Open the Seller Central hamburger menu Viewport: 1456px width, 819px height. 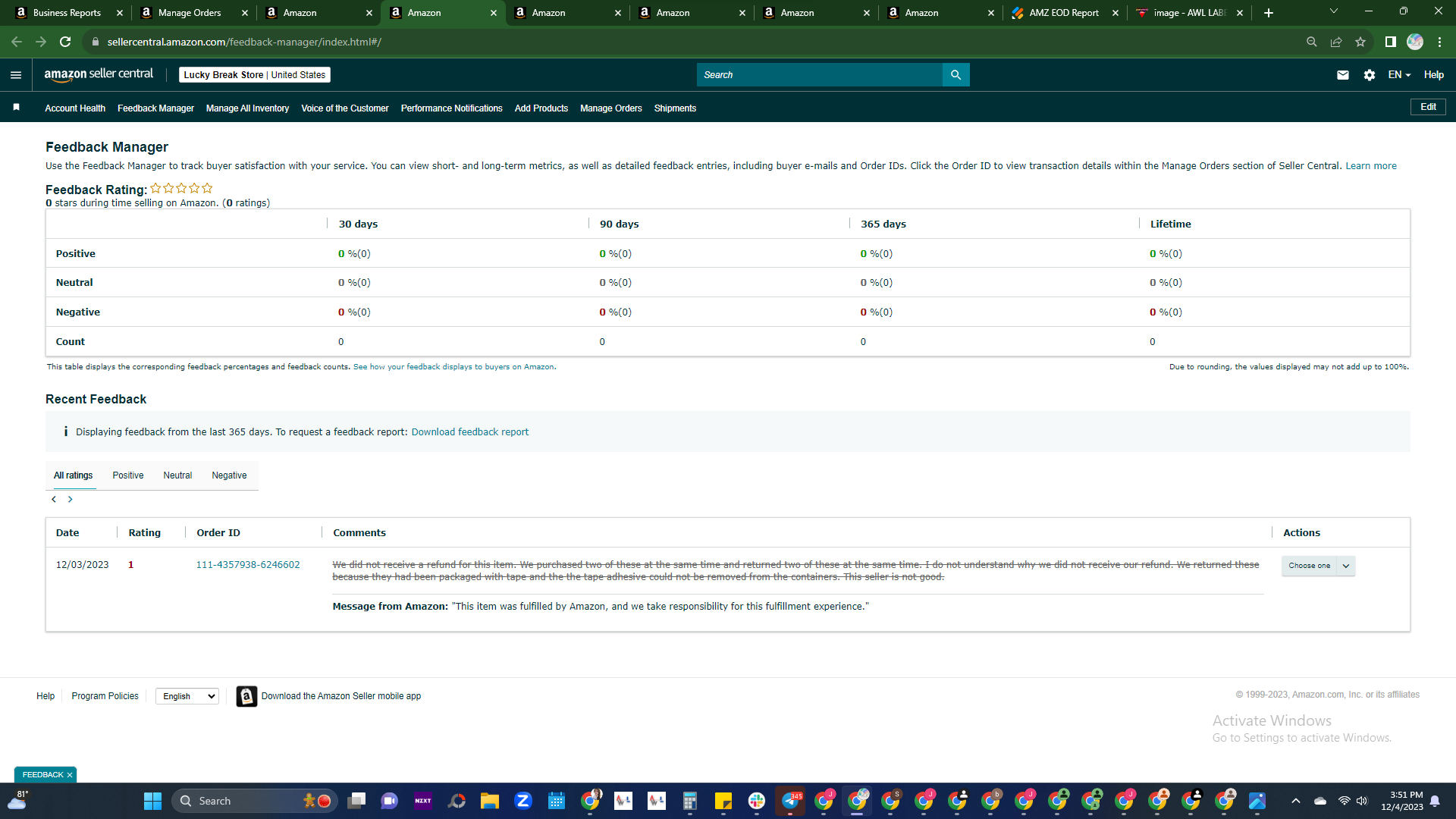click(16, 75)
